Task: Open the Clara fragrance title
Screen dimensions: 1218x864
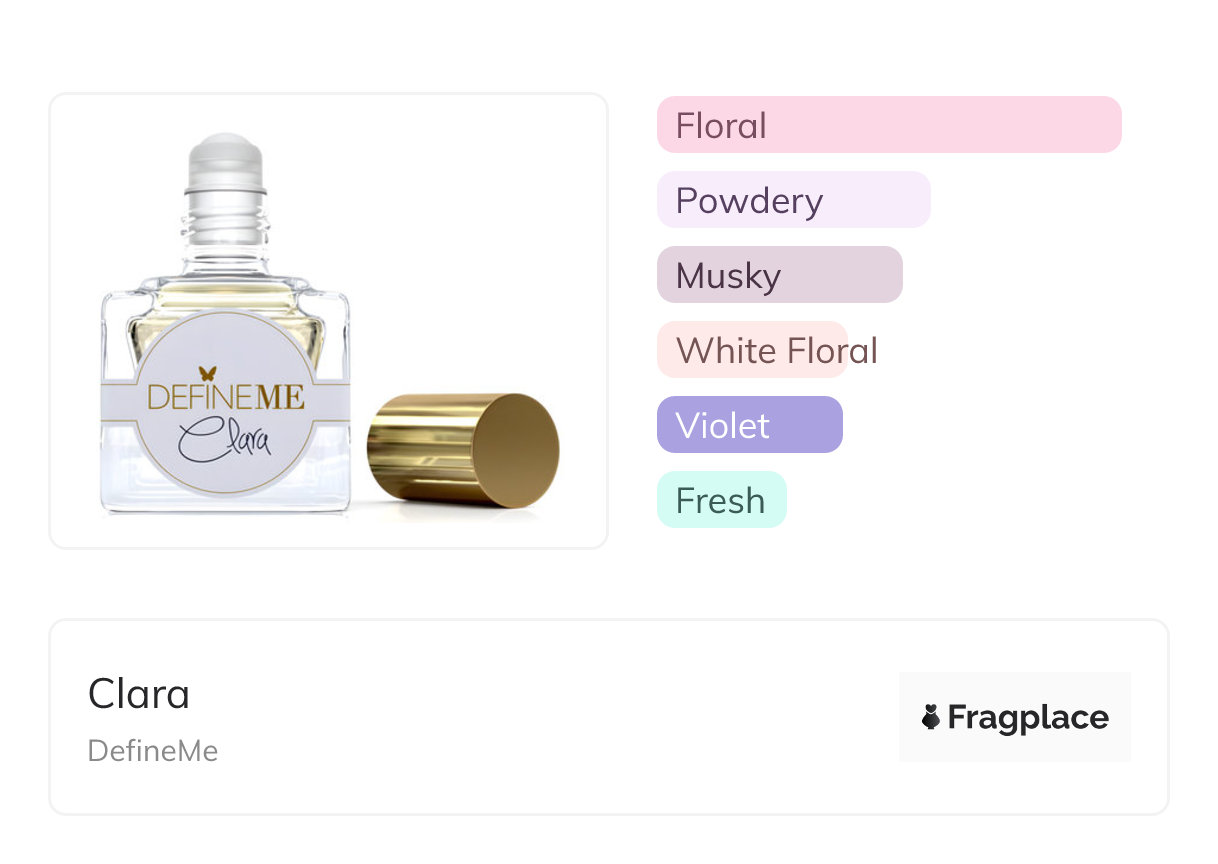Action: point(139,694)
